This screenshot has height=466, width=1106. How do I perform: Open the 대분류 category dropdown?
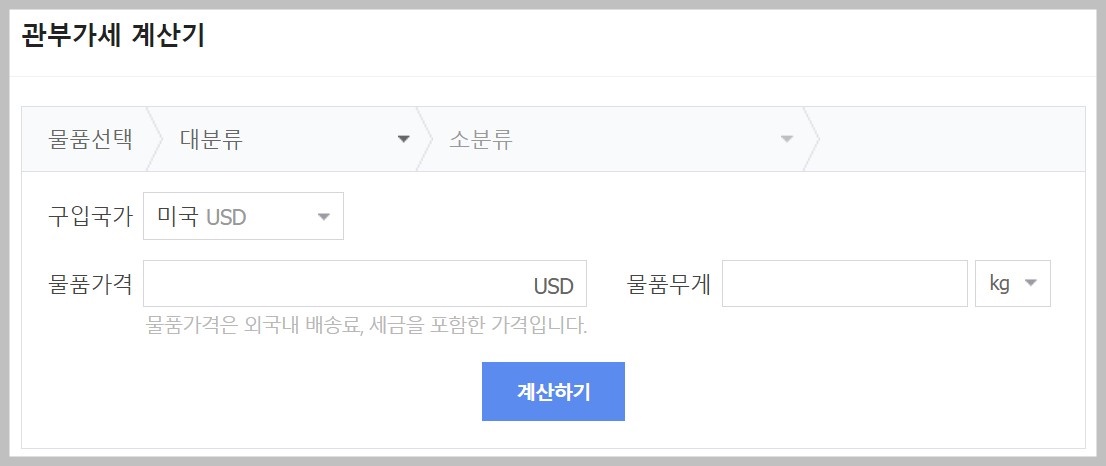click(290, 139)
